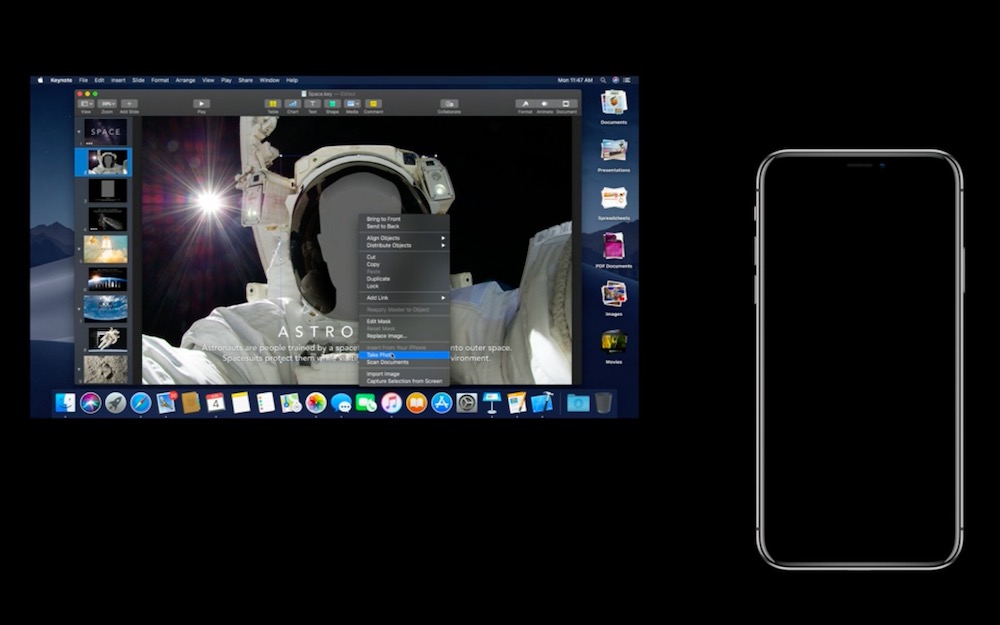Viewport: 1000px width, 625px height.
Task: Open the Images stack on the desktop
Action: point(614,298)
